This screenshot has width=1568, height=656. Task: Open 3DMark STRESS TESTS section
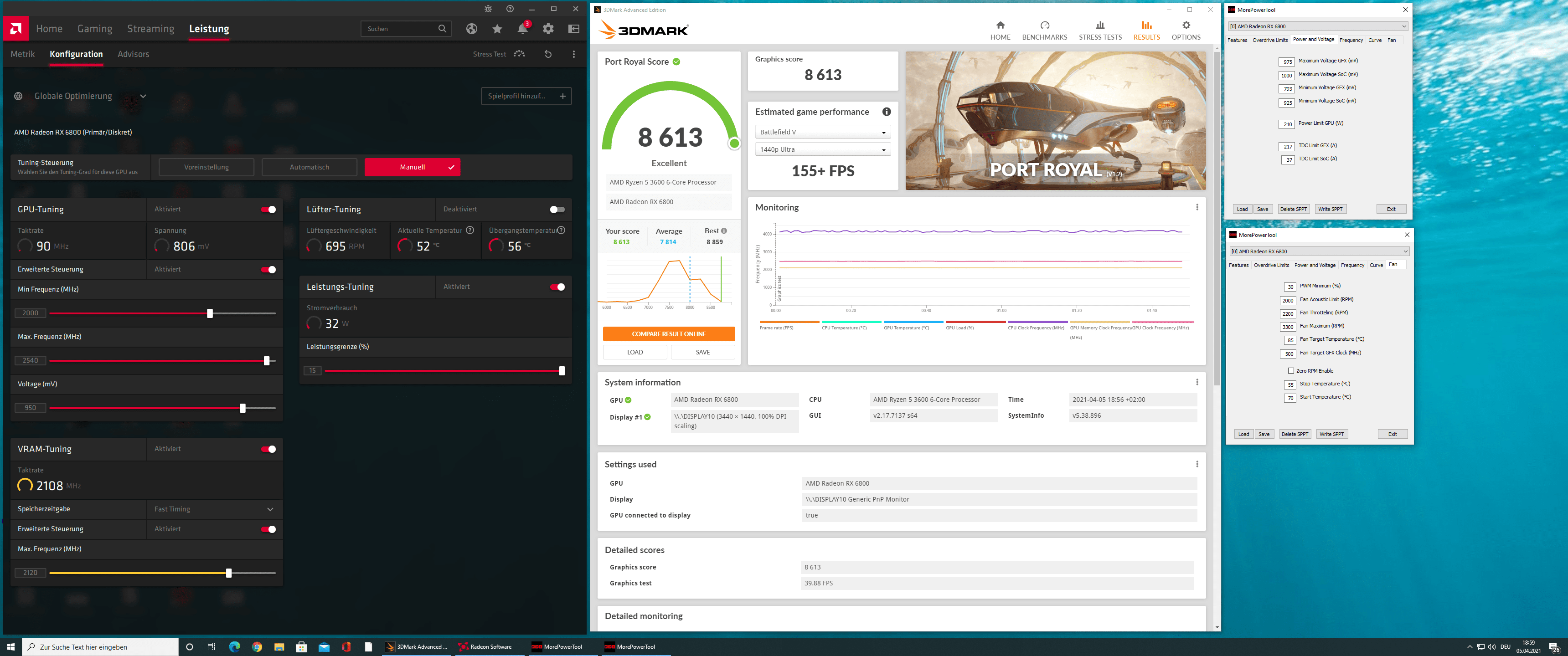1100,31
